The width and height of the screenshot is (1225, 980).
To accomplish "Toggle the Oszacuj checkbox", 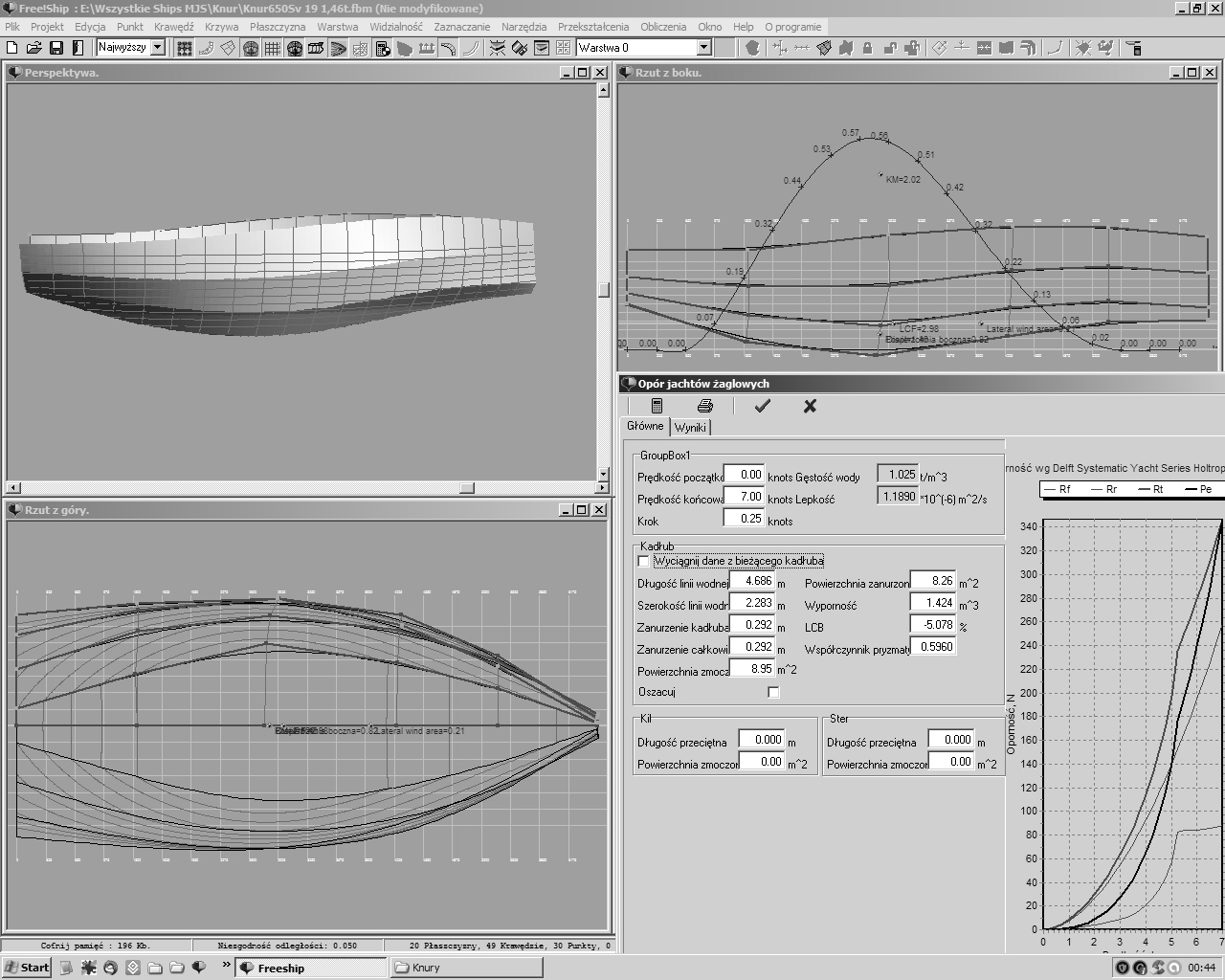I will point(773,692).
